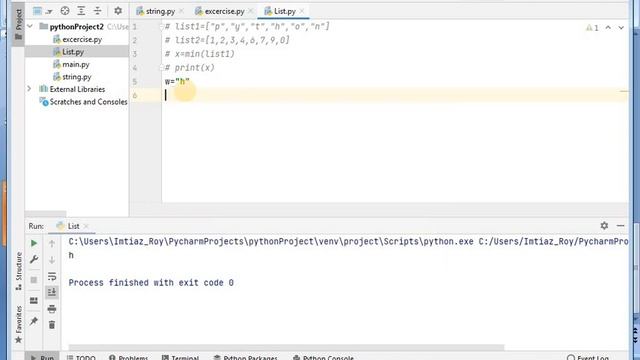Clear console with trash icon

tap(52, 325)
